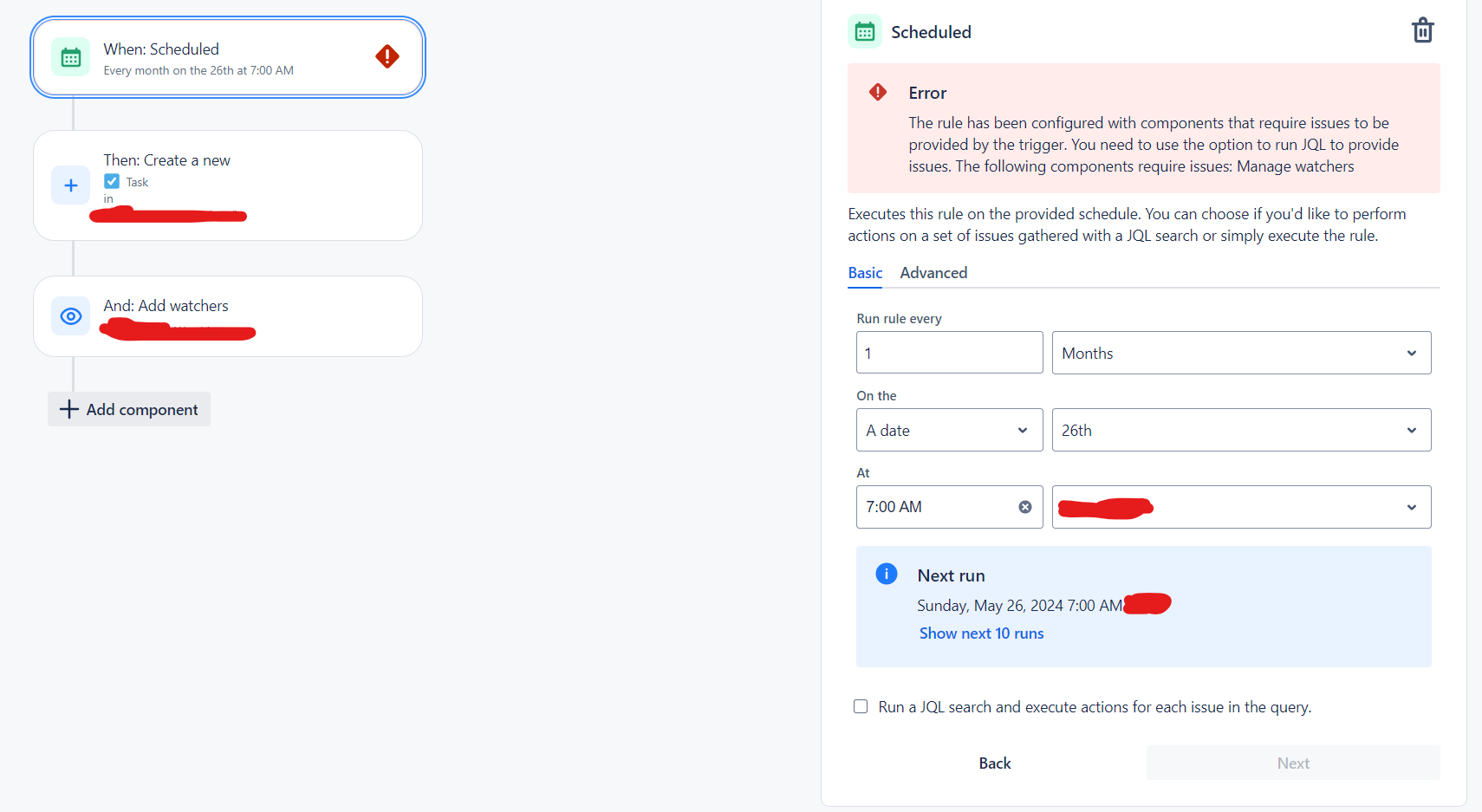This screenshot has height=812, width=1482.
Task: Click the calendar icon next to Scheduled heading
Action: point(865,32)
